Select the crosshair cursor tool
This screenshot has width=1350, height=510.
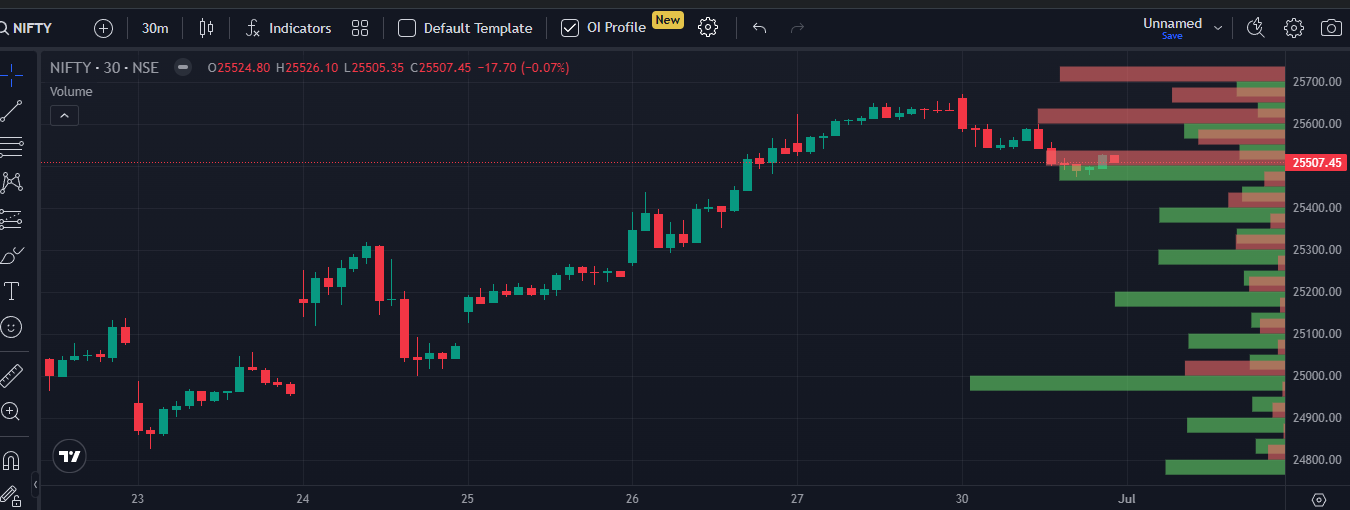(x=12, y=76)
